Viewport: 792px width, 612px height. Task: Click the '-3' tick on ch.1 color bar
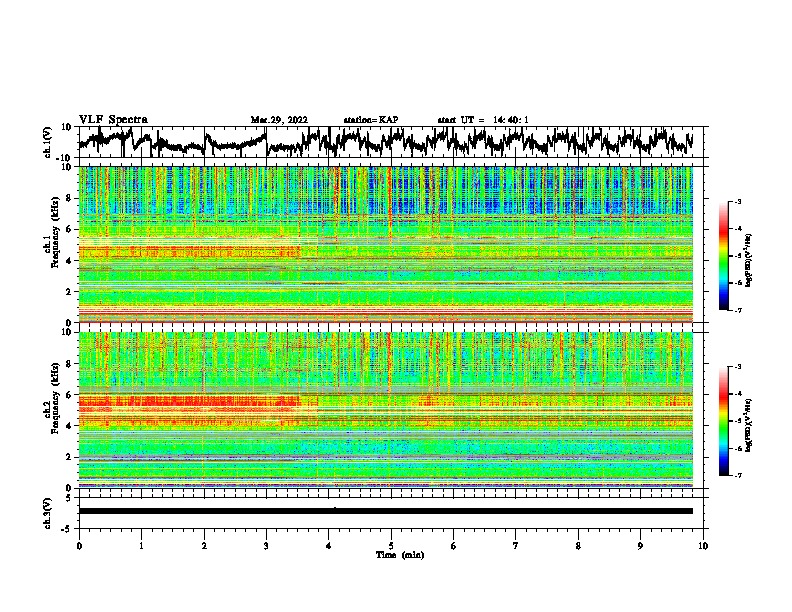737,201
